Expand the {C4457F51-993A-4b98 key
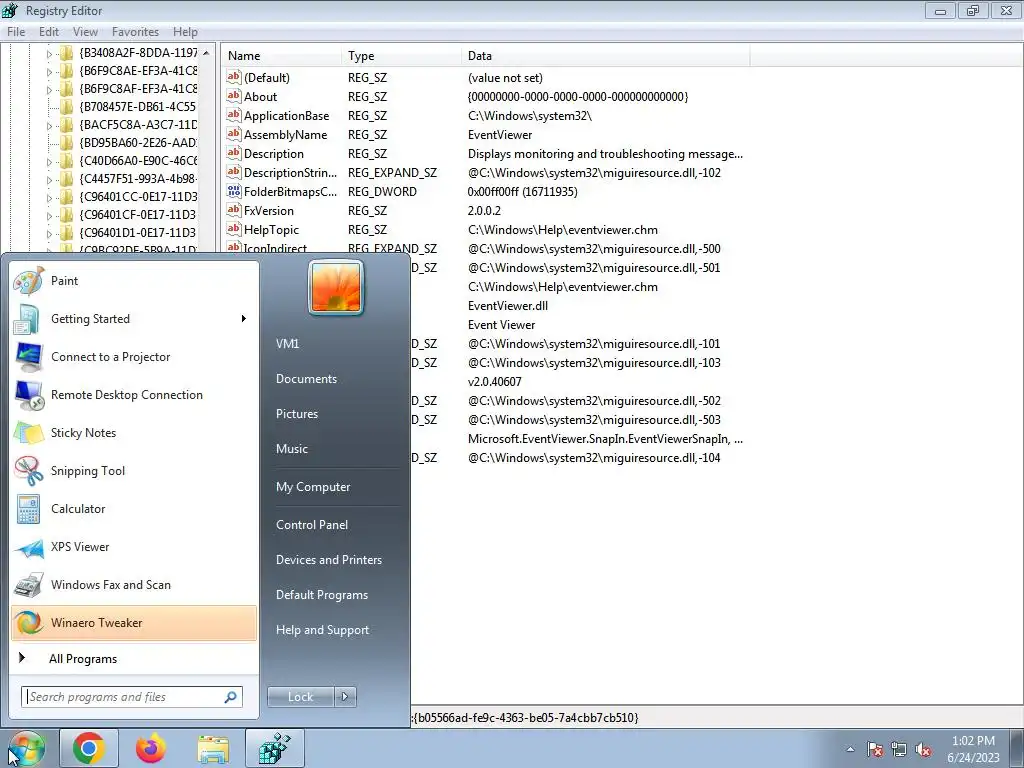The width and height of the screenshot is (1024, 768). point(49,179)
